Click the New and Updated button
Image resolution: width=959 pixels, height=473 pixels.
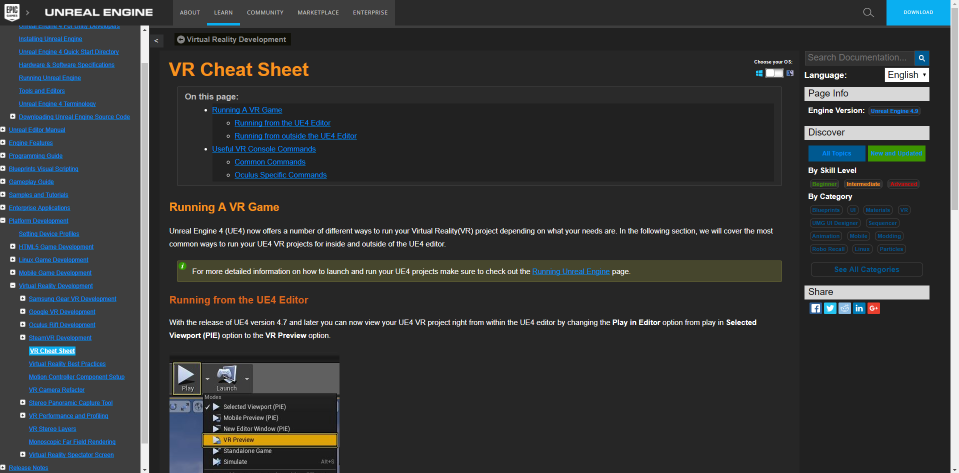tap(897, 153)
